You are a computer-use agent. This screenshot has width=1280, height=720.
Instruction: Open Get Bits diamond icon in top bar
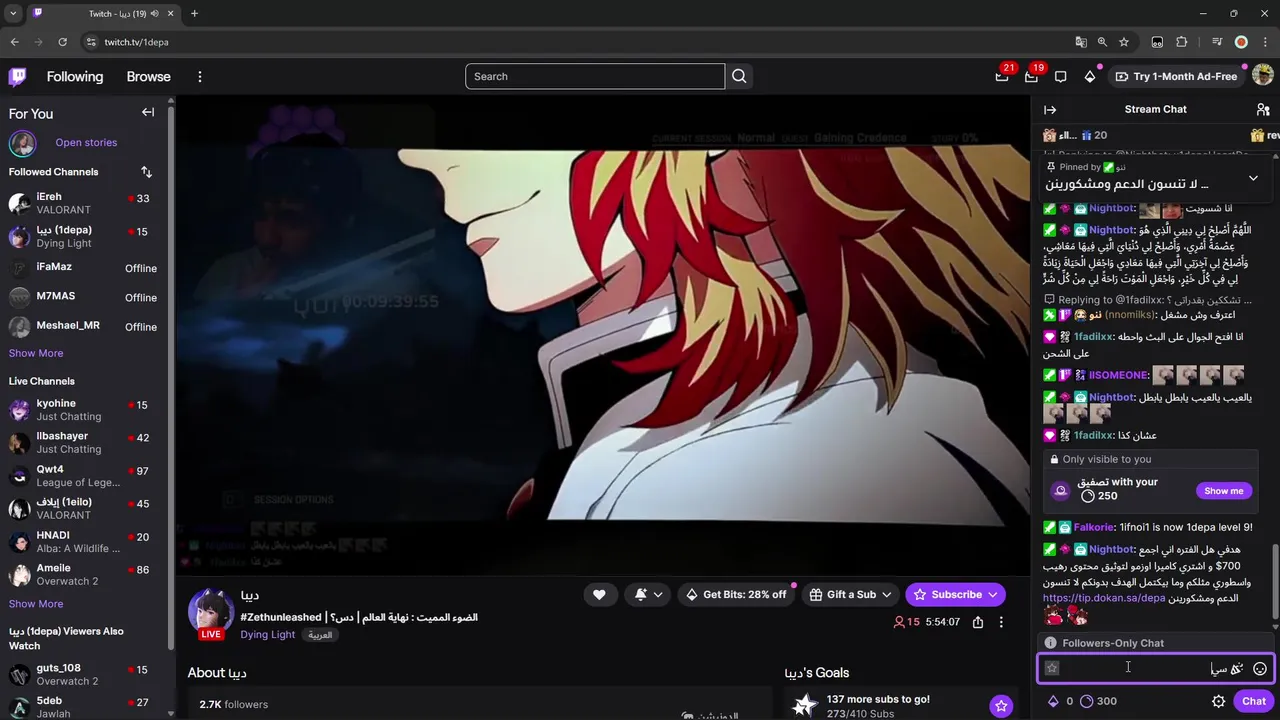tap(1090, 76)
